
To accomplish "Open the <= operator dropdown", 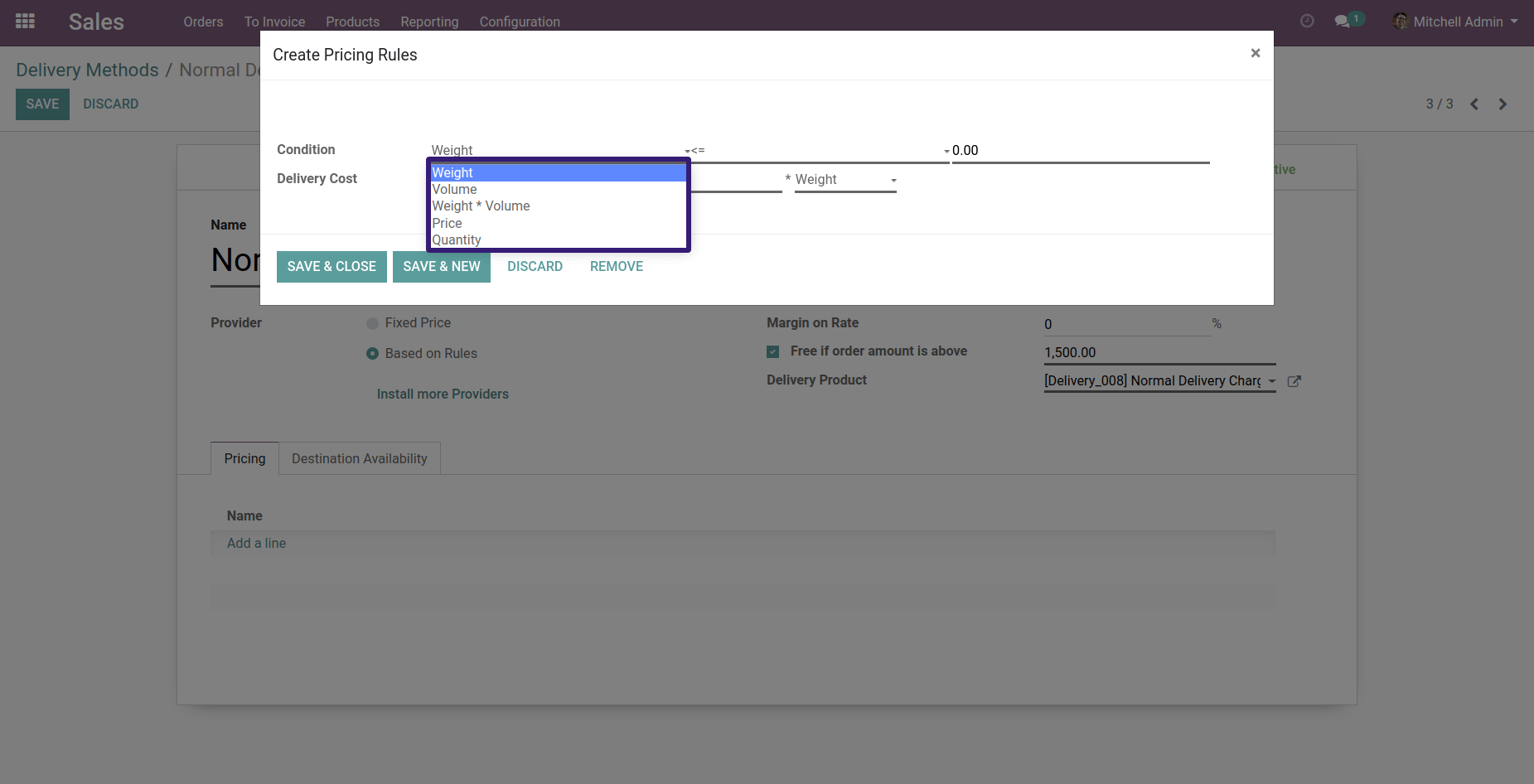I will point(820,151).
